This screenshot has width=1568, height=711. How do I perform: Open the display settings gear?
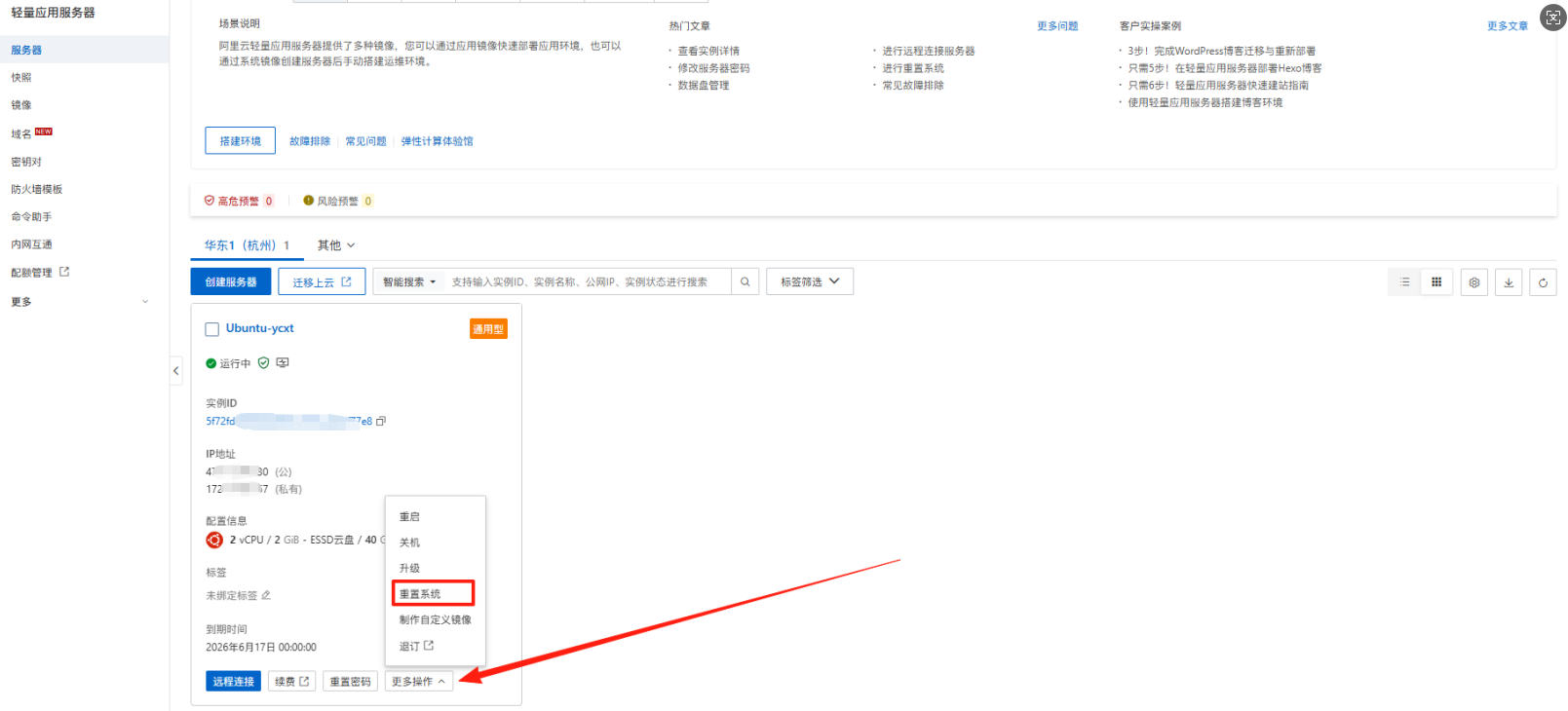pyautogui.click(x=1474, y=282)
